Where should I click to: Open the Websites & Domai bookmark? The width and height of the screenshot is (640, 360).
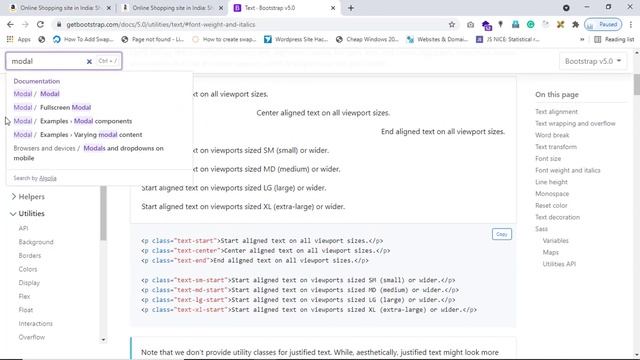click(438, 39)
